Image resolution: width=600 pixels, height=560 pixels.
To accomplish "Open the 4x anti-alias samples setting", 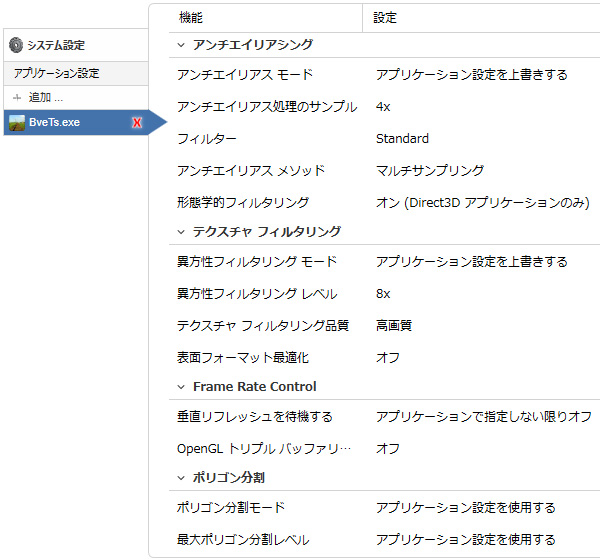I will coord(383,107).
